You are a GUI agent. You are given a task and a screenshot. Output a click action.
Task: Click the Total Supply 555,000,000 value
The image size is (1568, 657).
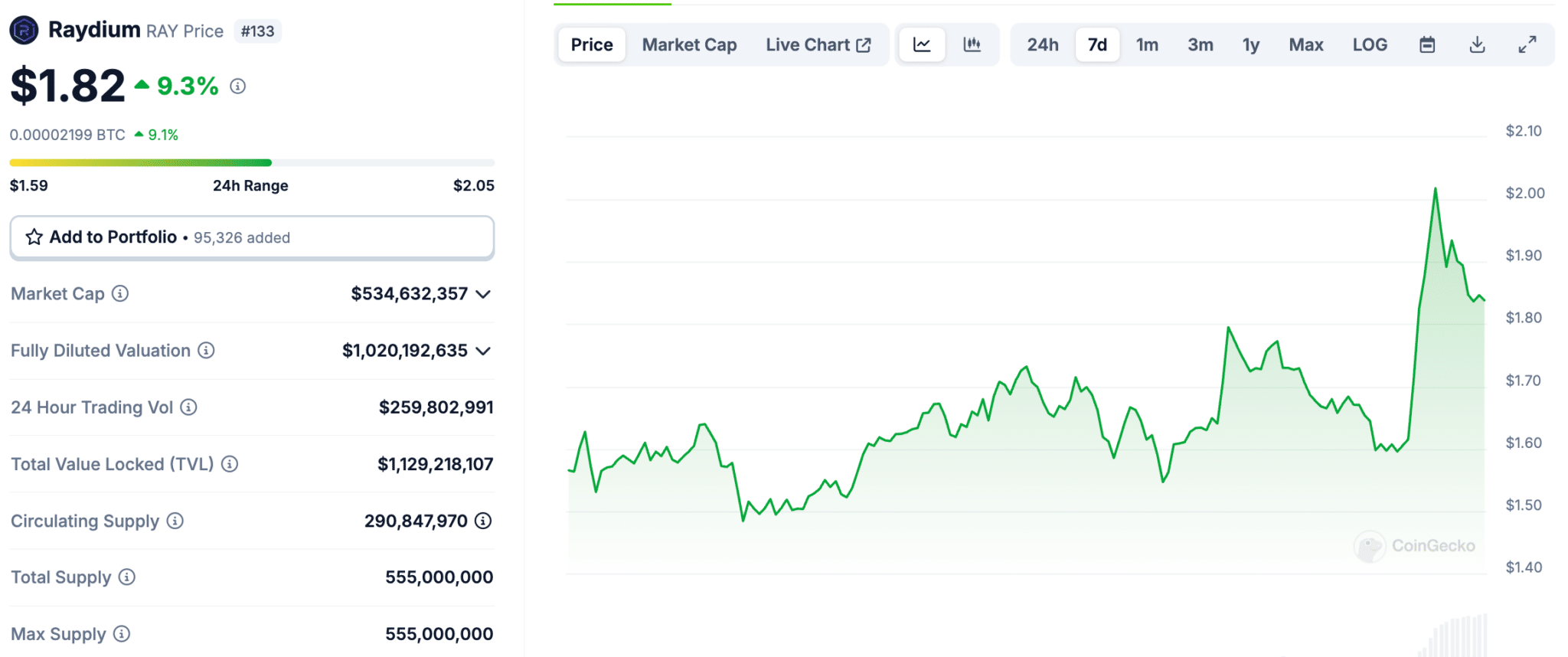(439, 577)
